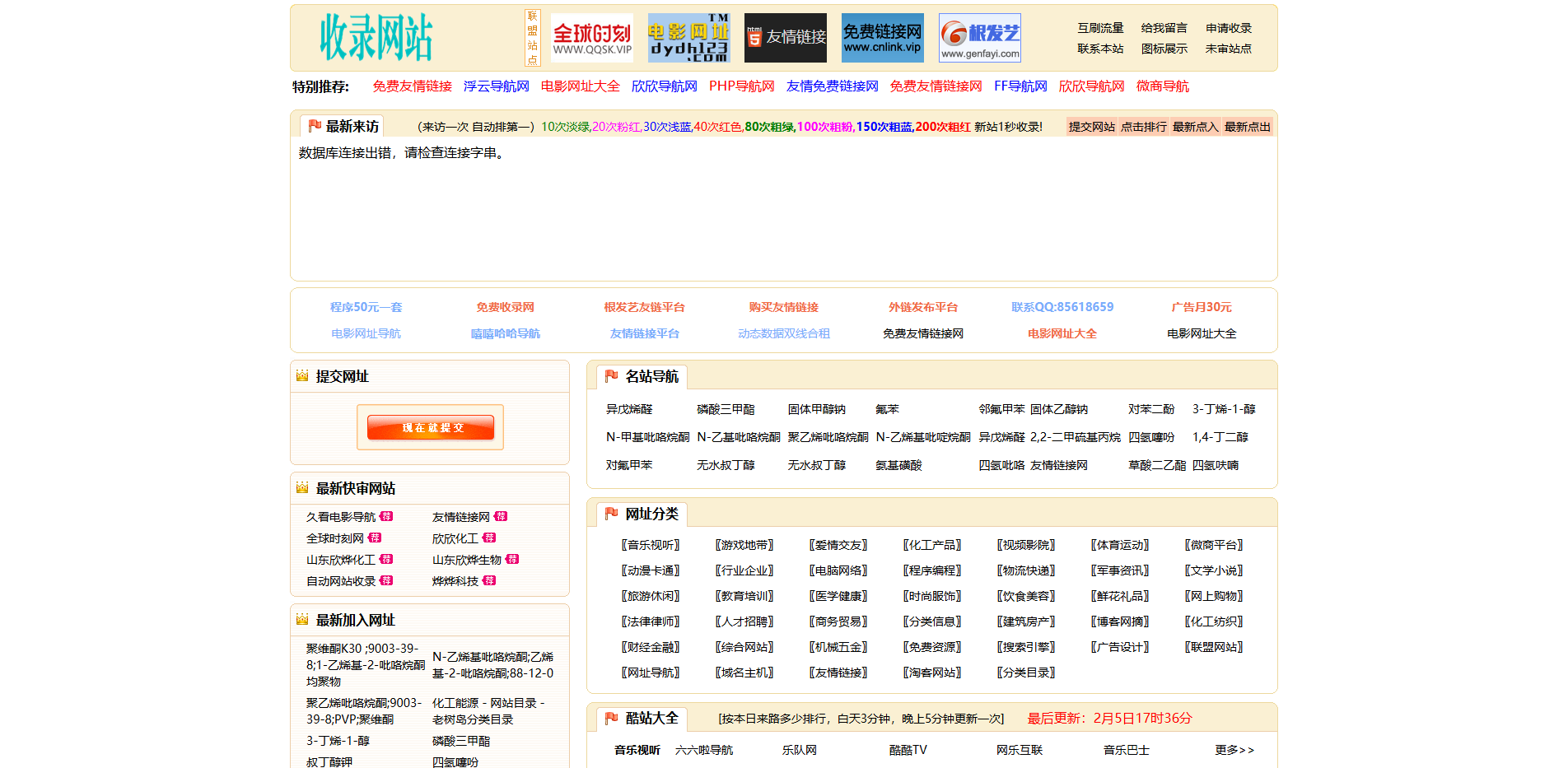
Task: Click the 特 badge next to 久看电影导航
Action: (x=388, y=516)
